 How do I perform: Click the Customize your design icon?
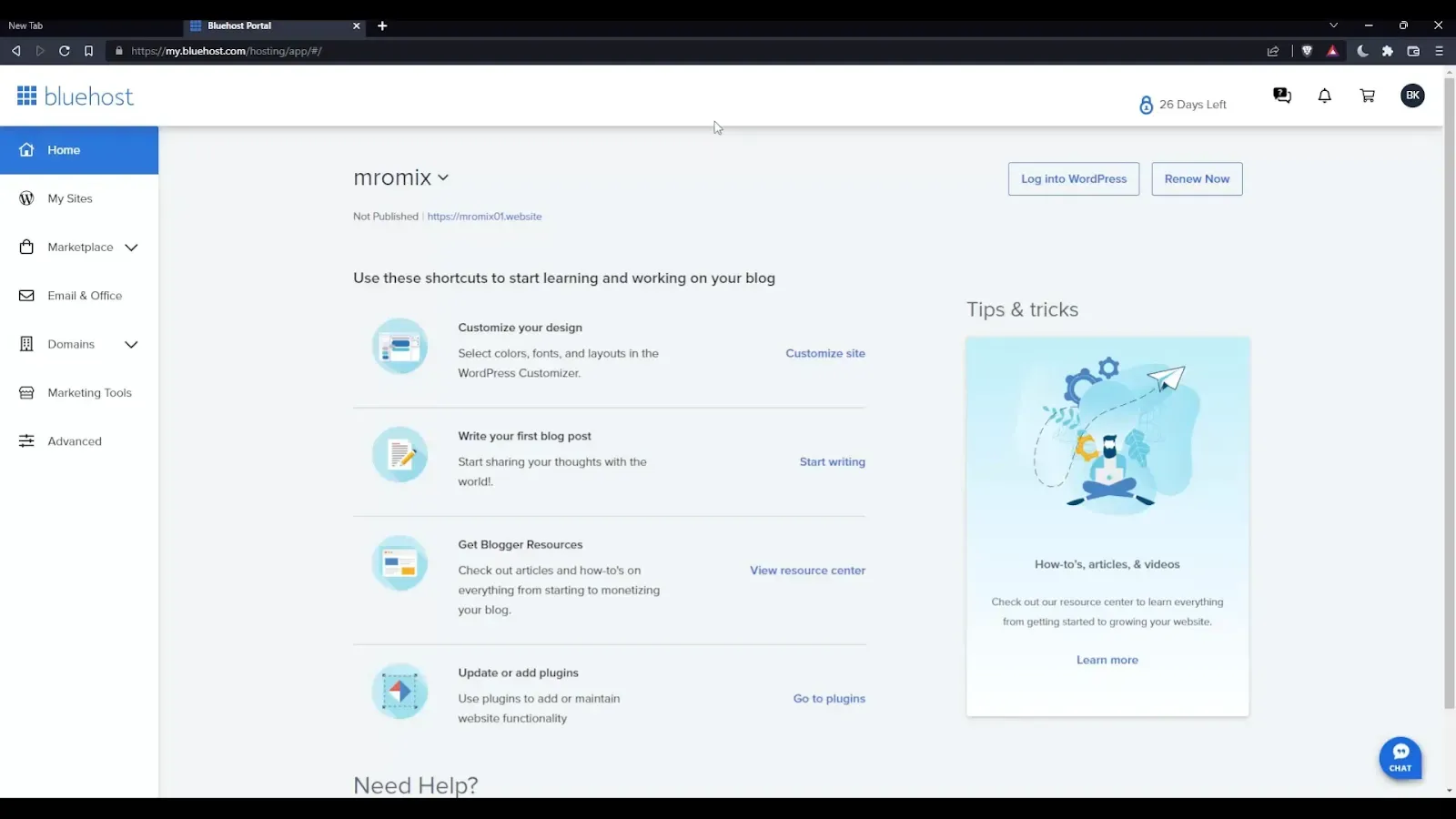[399, 346]
